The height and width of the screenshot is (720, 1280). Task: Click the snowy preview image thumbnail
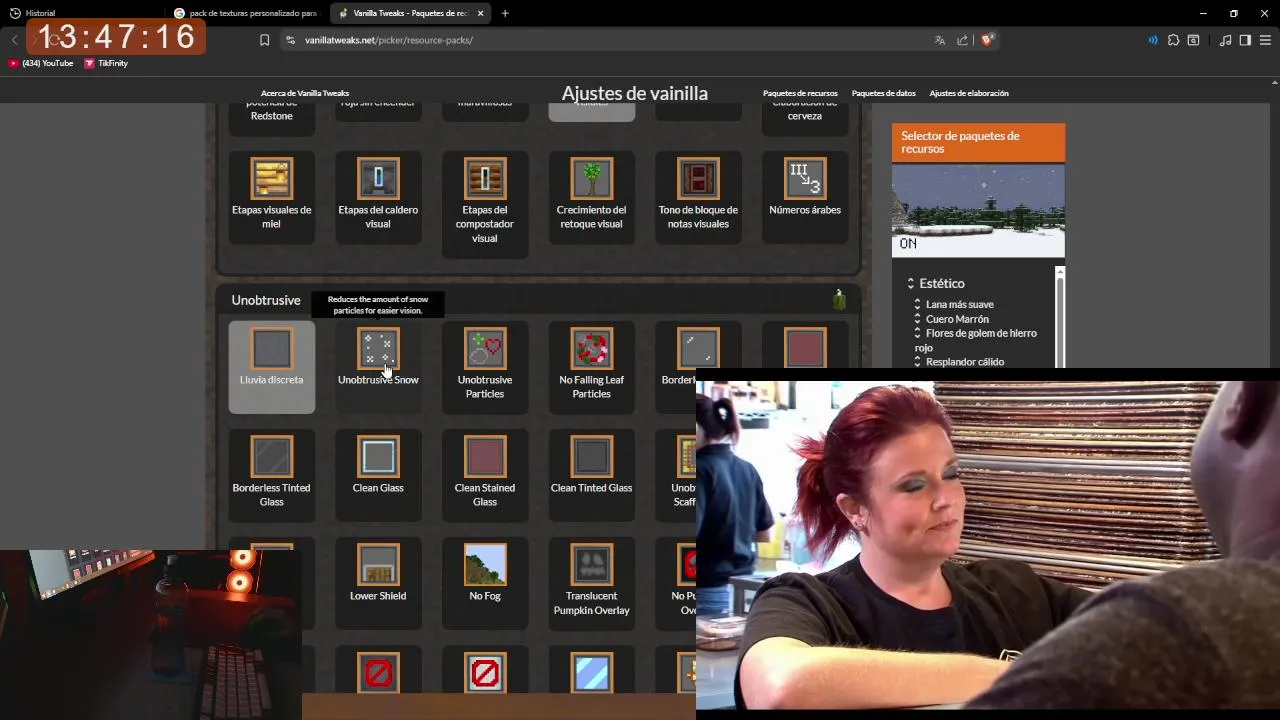978,210
